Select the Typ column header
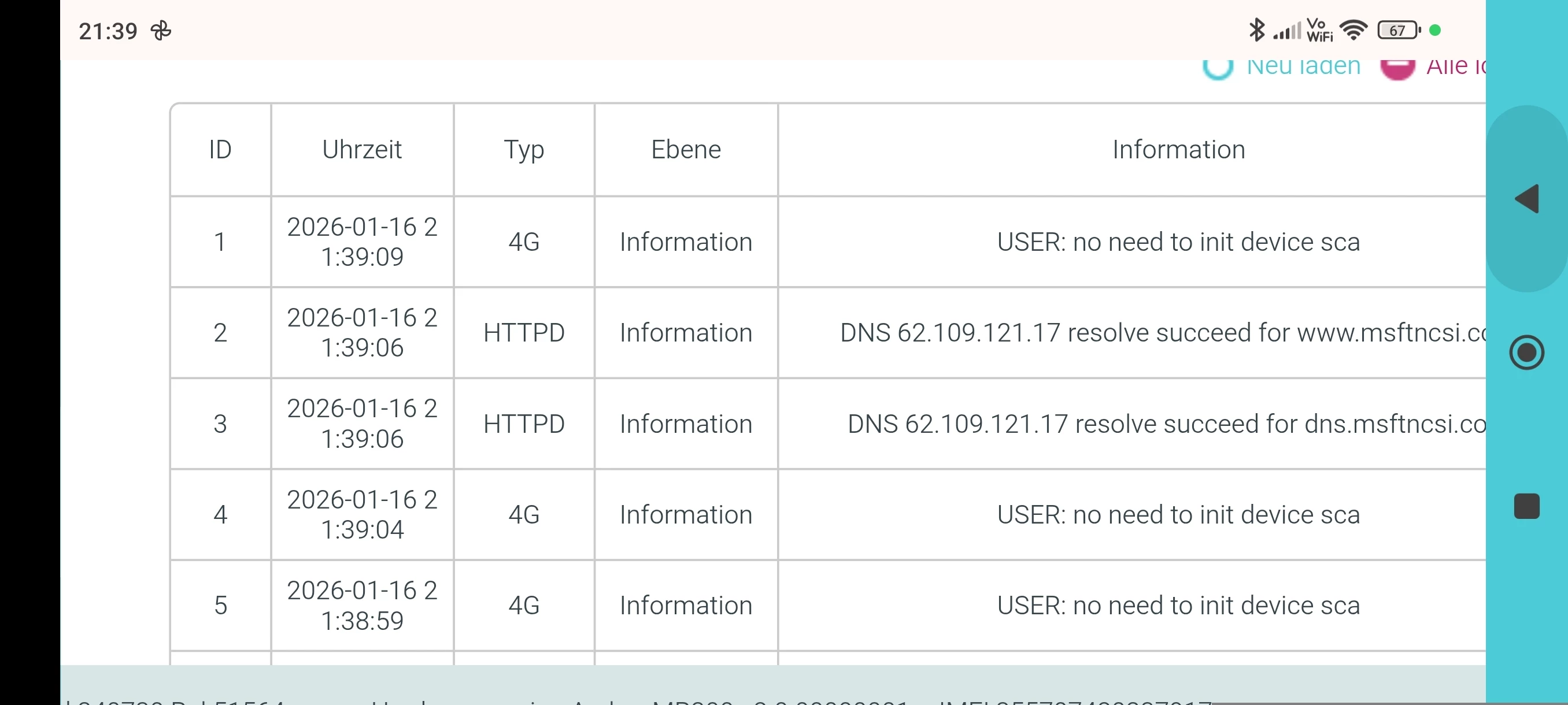1568x705 pixels. tap(523, 150)
